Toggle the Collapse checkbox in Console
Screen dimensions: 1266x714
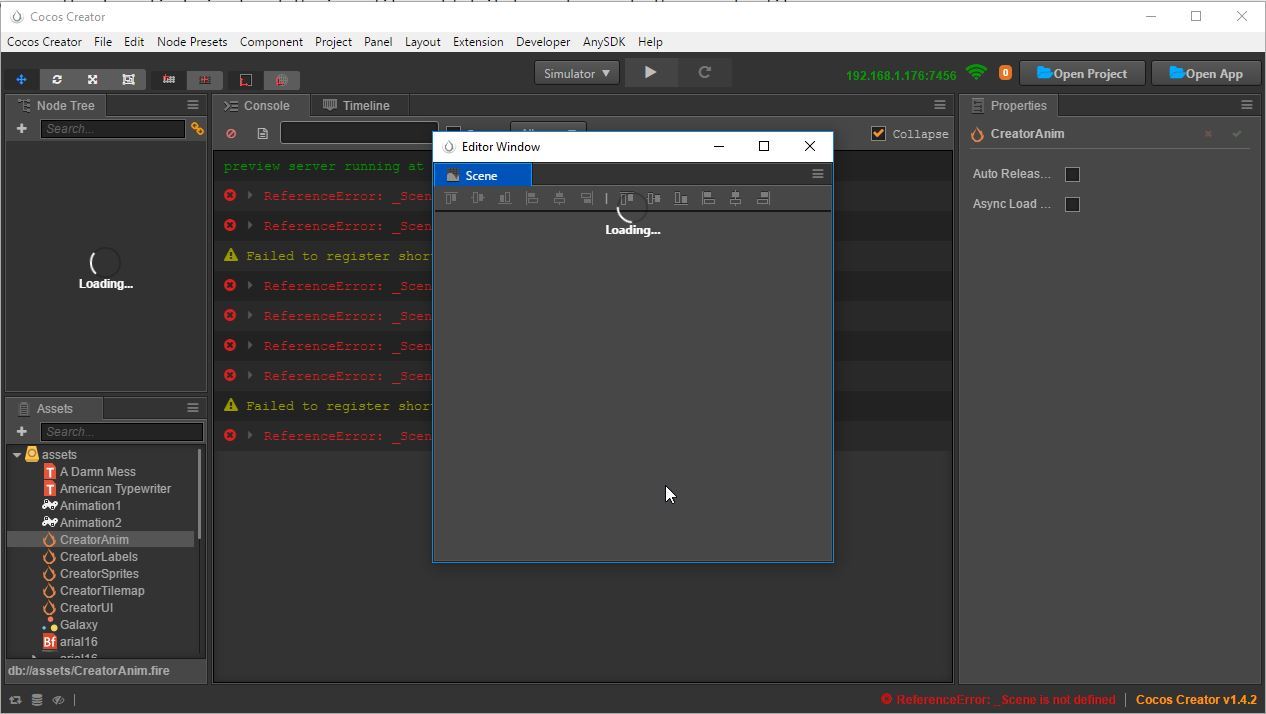point(878,133)
